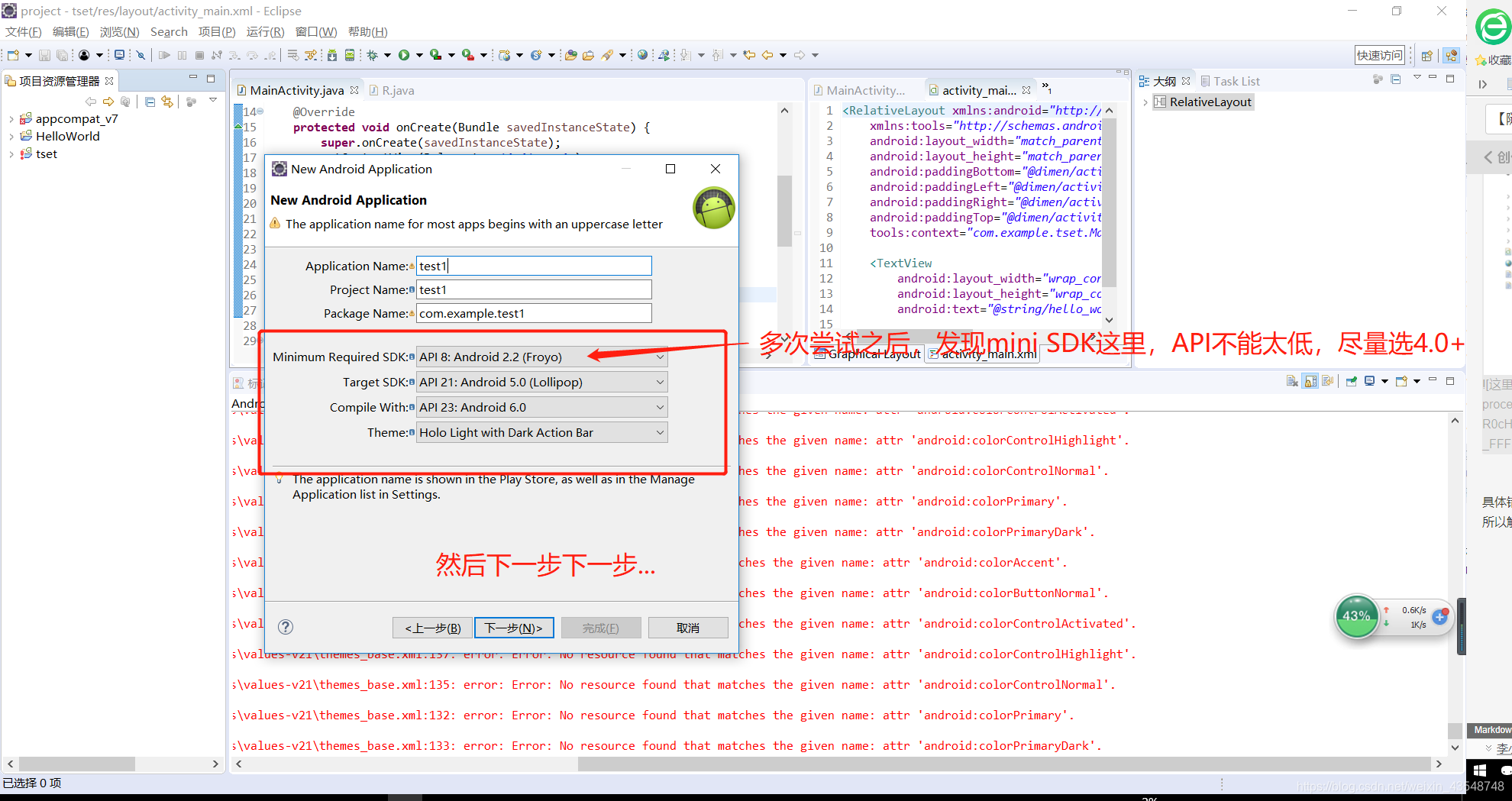Click Link with Editor in project explorer
The height and width of the screenshot is (801, 1512).
[167, 102]
